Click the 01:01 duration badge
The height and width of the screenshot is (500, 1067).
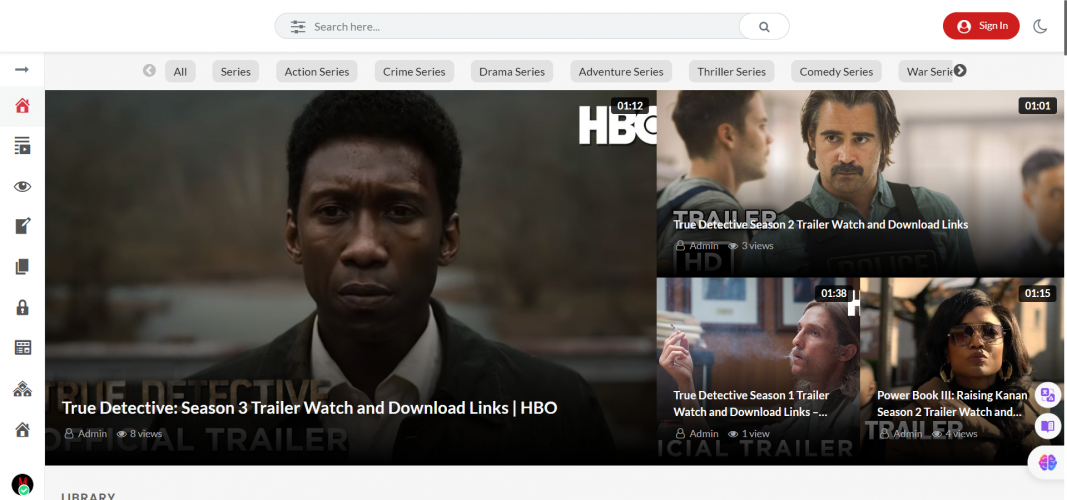point(1038,105)
